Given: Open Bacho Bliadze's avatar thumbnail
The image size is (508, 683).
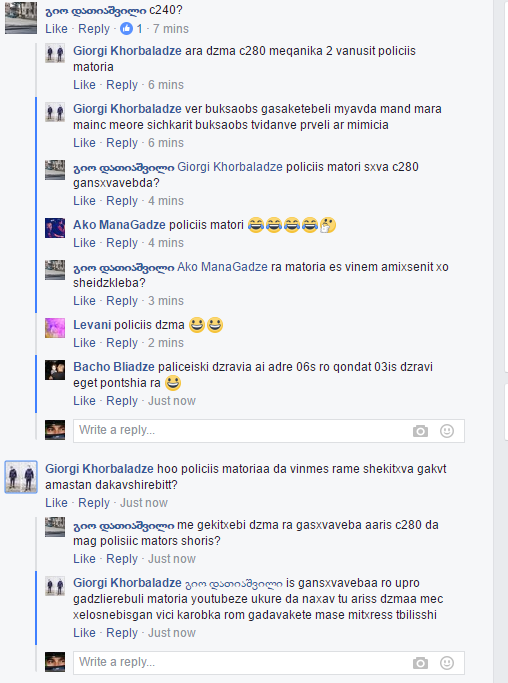Looking at the screenshot, I should coord(55,370).
